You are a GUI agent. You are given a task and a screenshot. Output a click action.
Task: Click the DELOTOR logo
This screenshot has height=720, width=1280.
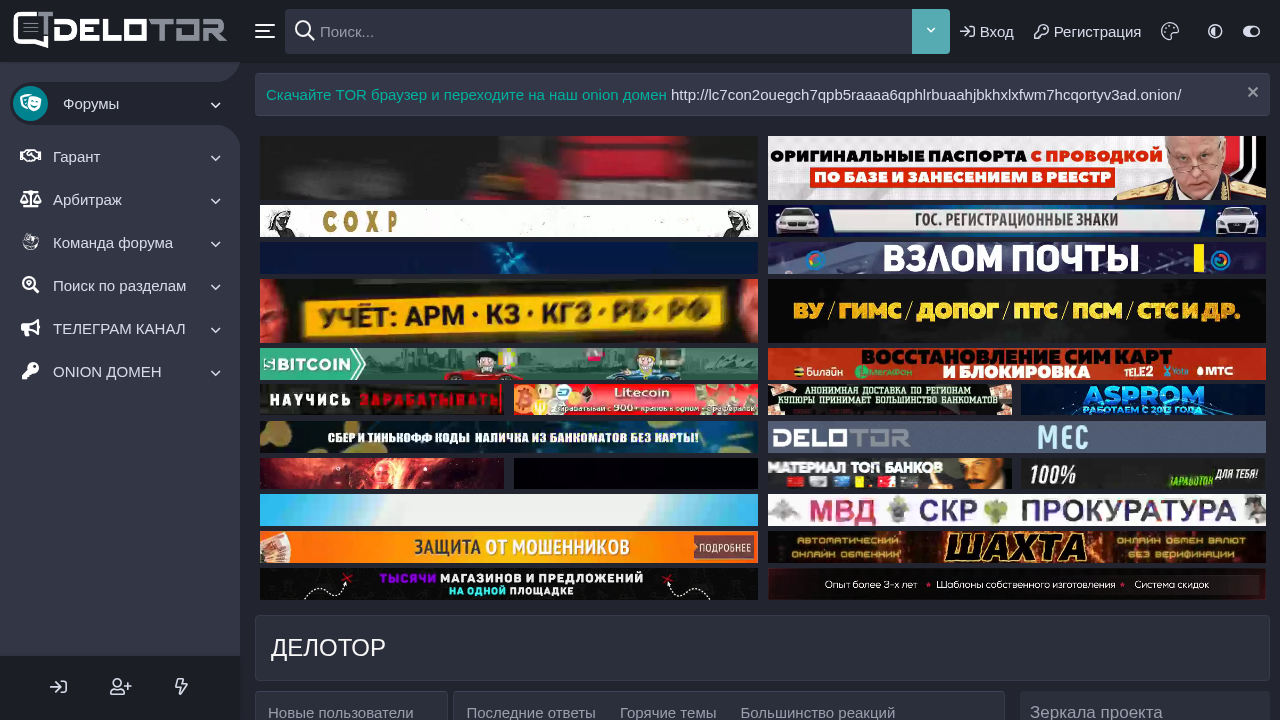tap(120, 30)
